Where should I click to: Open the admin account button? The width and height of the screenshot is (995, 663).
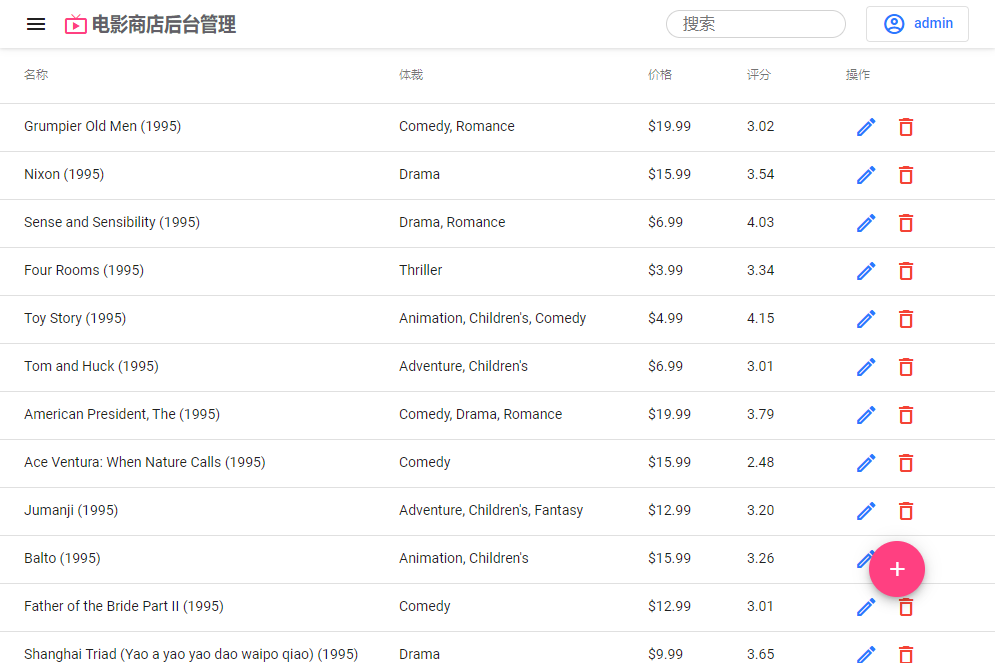tap(917, 24)
